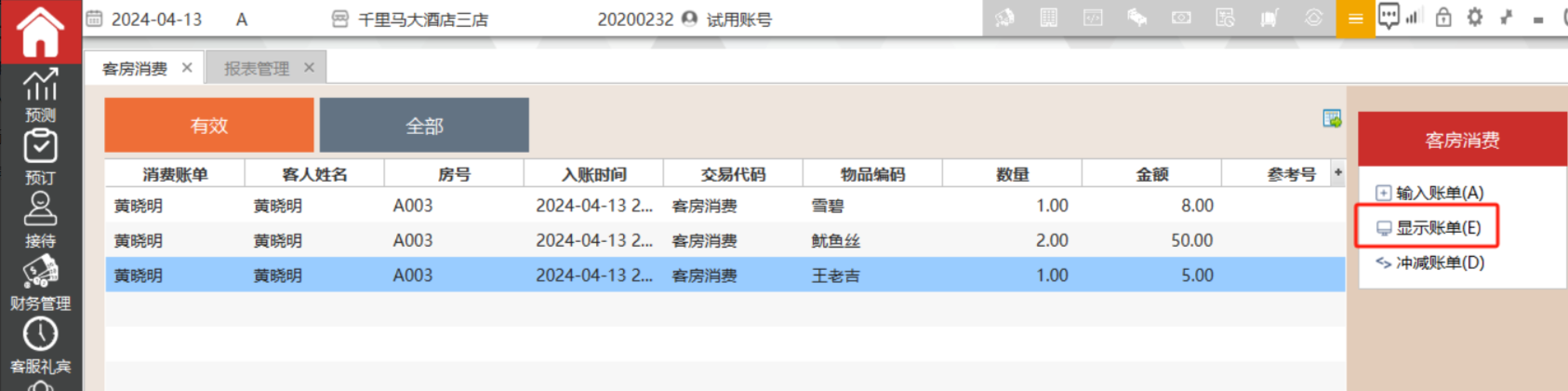This screenshot has height=391, width=1568.
Task: Expand column chooser with the plus button
Action: tap(1337, 172)
